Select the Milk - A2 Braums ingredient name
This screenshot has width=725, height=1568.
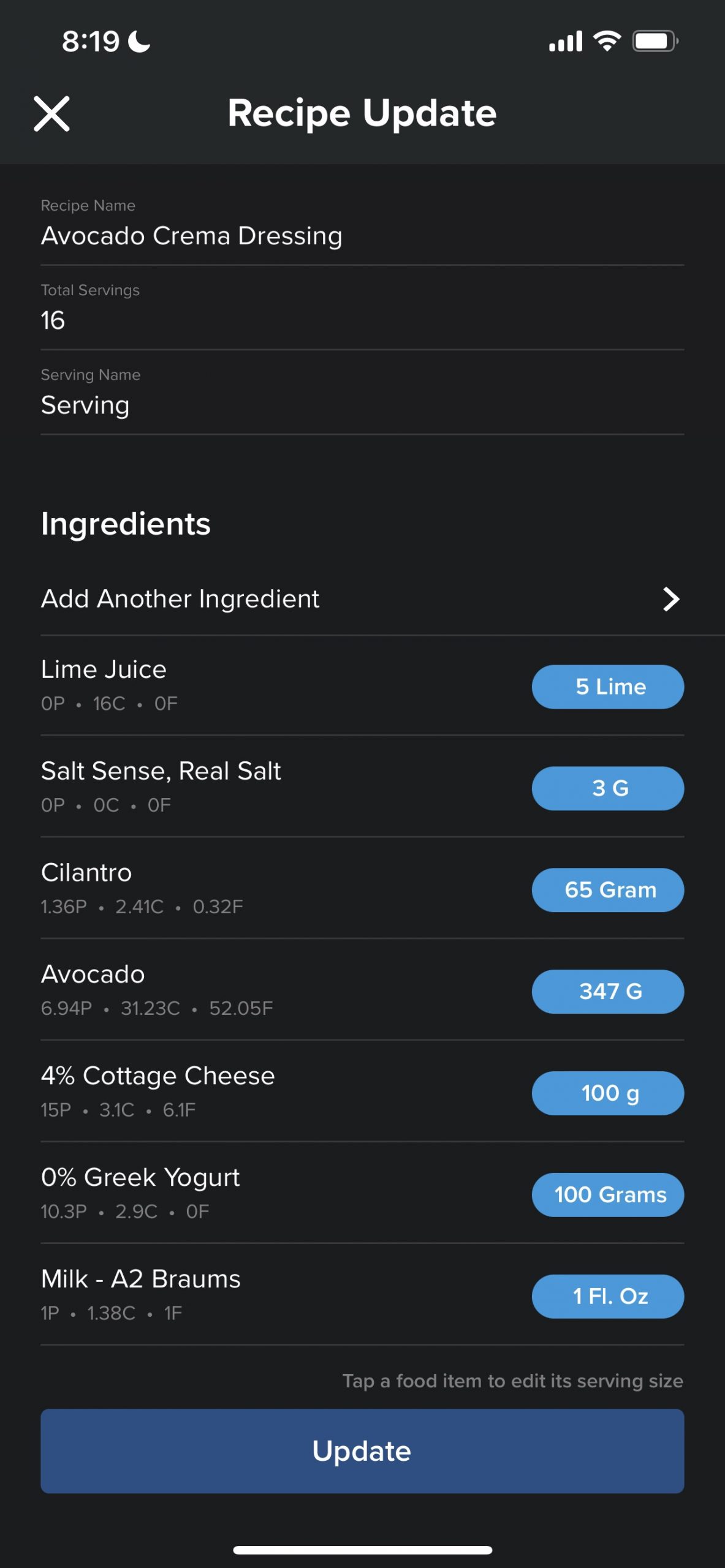pos(141,1279)
